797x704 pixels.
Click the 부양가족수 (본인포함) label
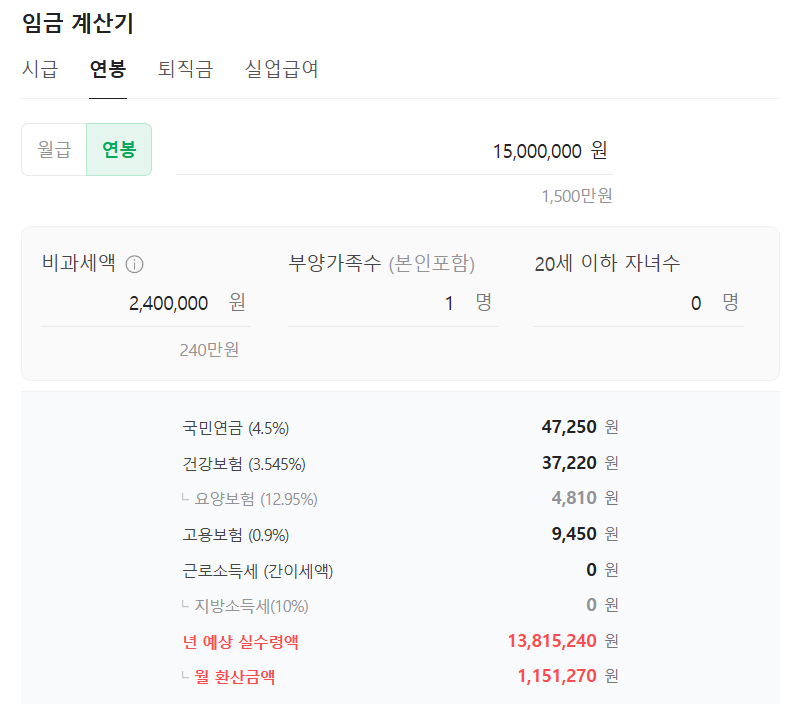click(382, 263)
